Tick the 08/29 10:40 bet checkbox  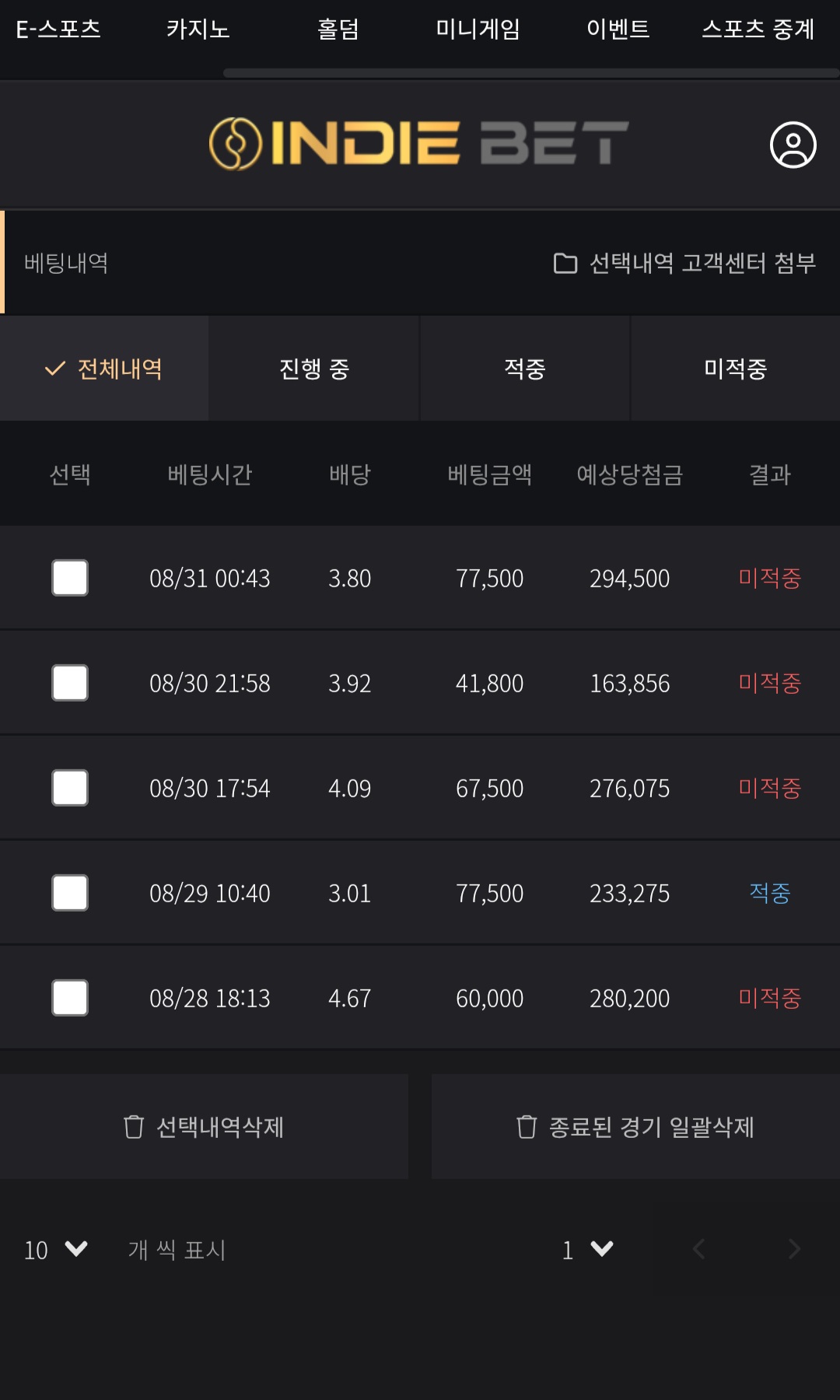point(70,893)
